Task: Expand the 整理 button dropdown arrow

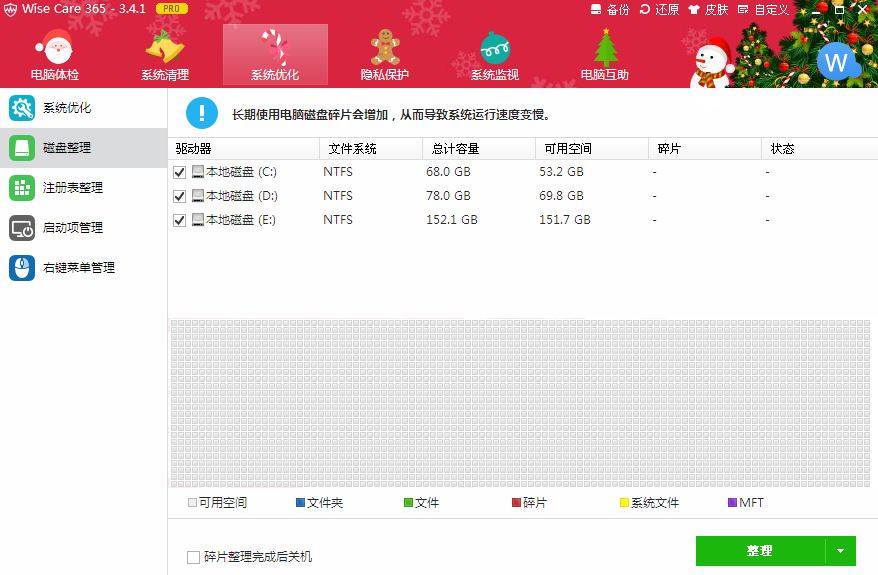Action: pos(840,551)
